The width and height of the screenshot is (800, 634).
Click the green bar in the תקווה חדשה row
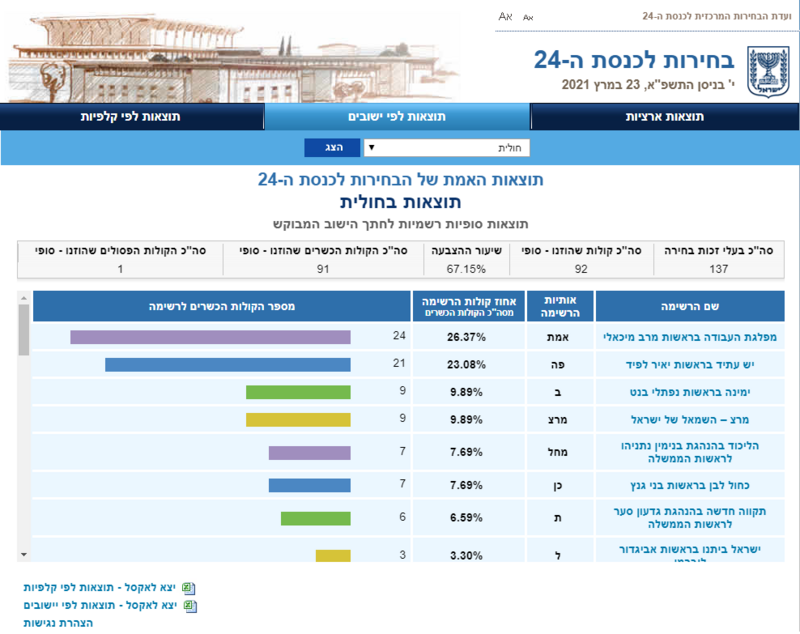315,519
